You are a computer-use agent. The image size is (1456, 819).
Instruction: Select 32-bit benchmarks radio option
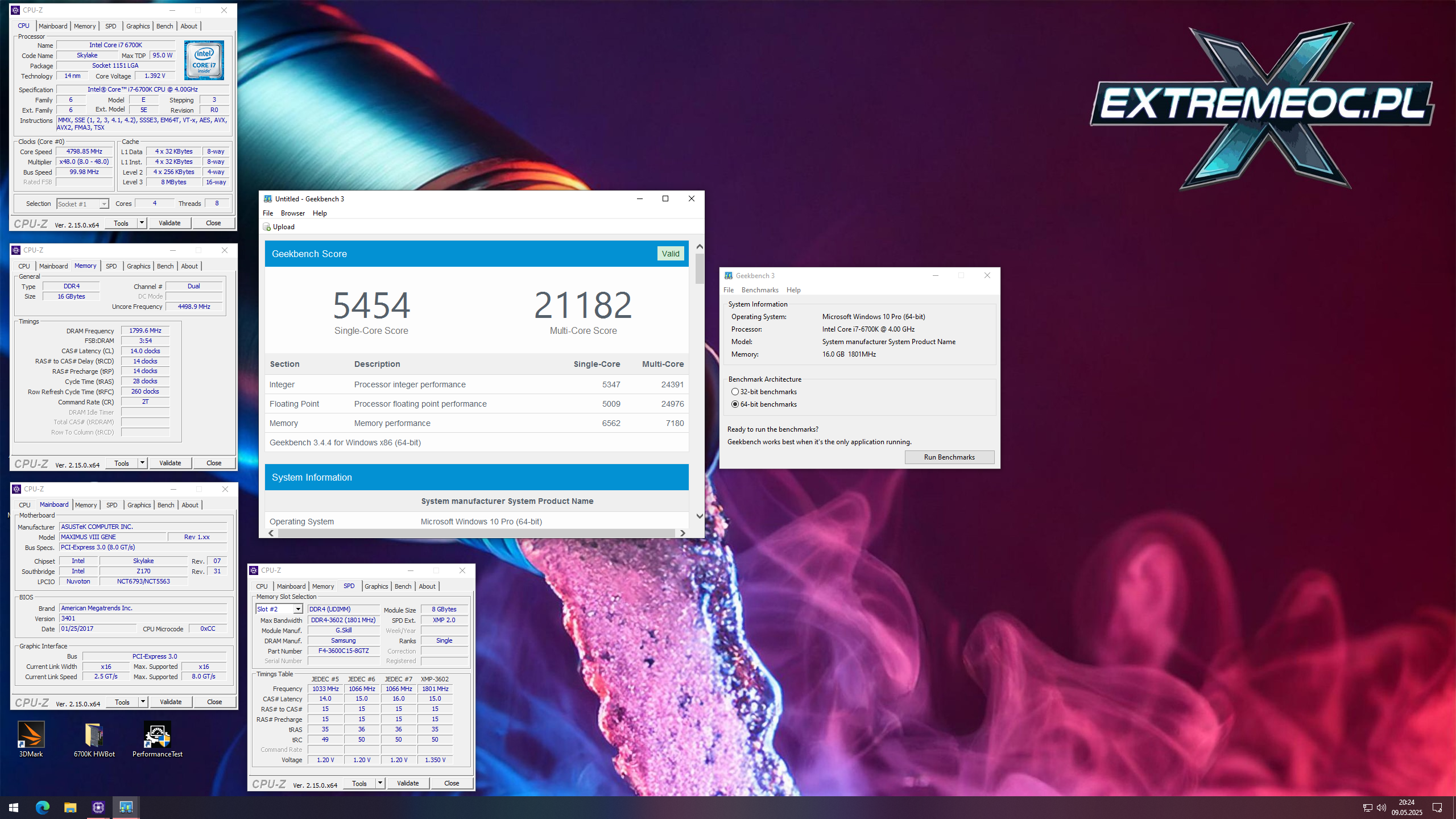click(x=735, y=392)
